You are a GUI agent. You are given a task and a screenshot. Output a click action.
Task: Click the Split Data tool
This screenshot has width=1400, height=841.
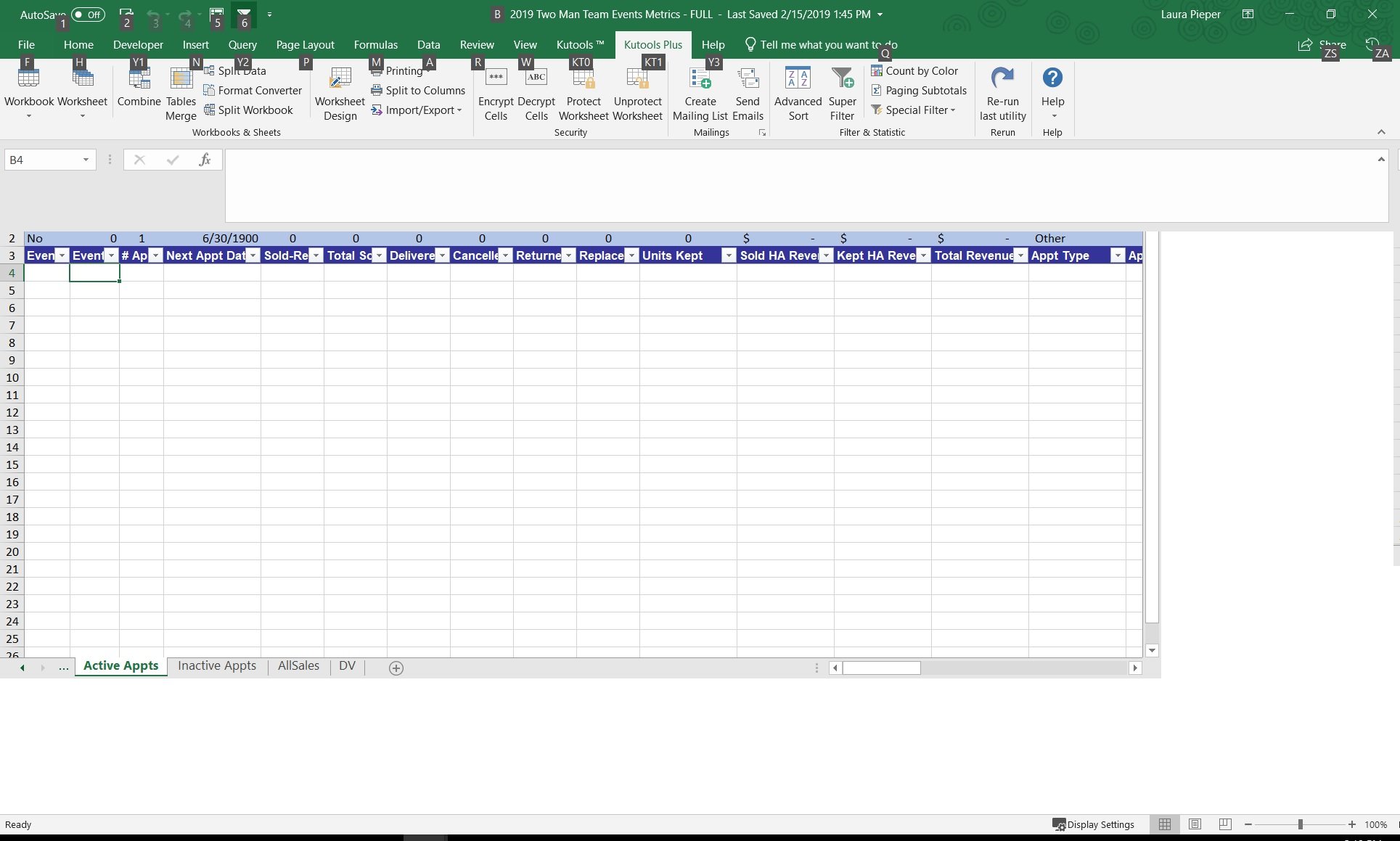(235, 71)
